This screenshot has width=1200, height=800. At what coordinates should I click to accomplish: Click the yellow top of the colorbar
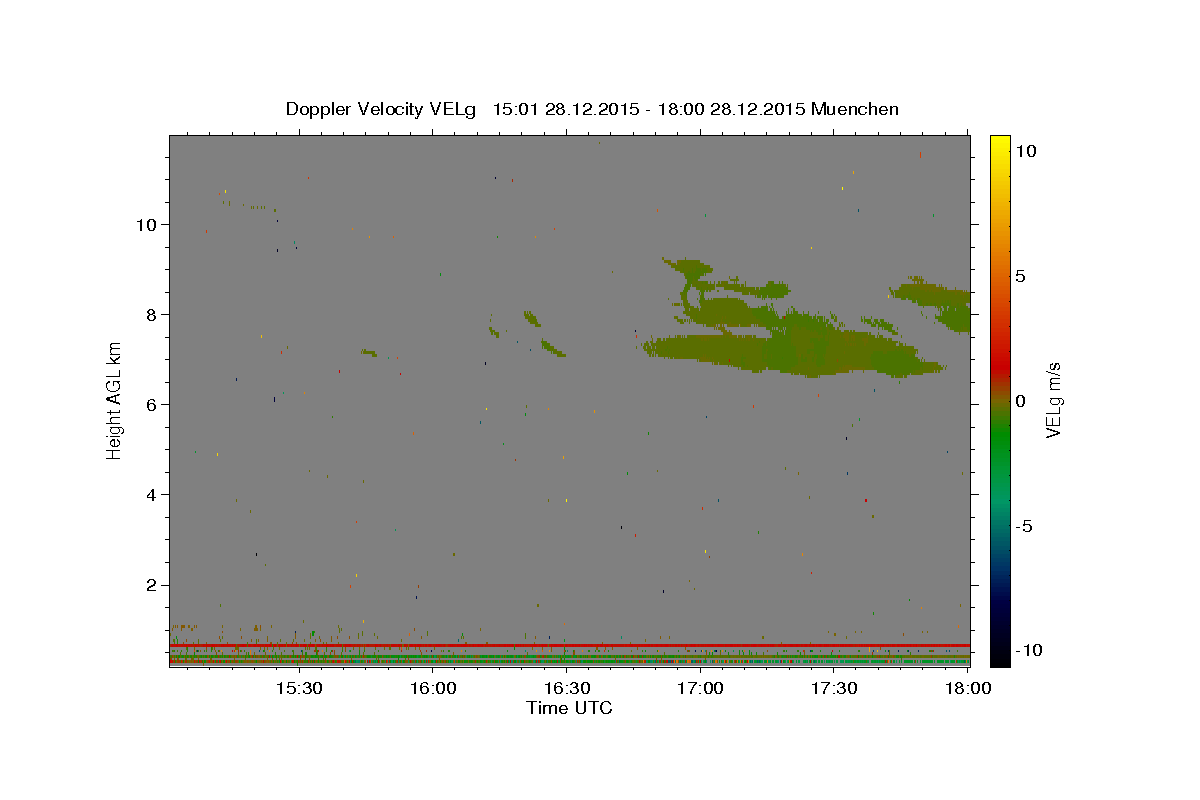pos(999,145)
